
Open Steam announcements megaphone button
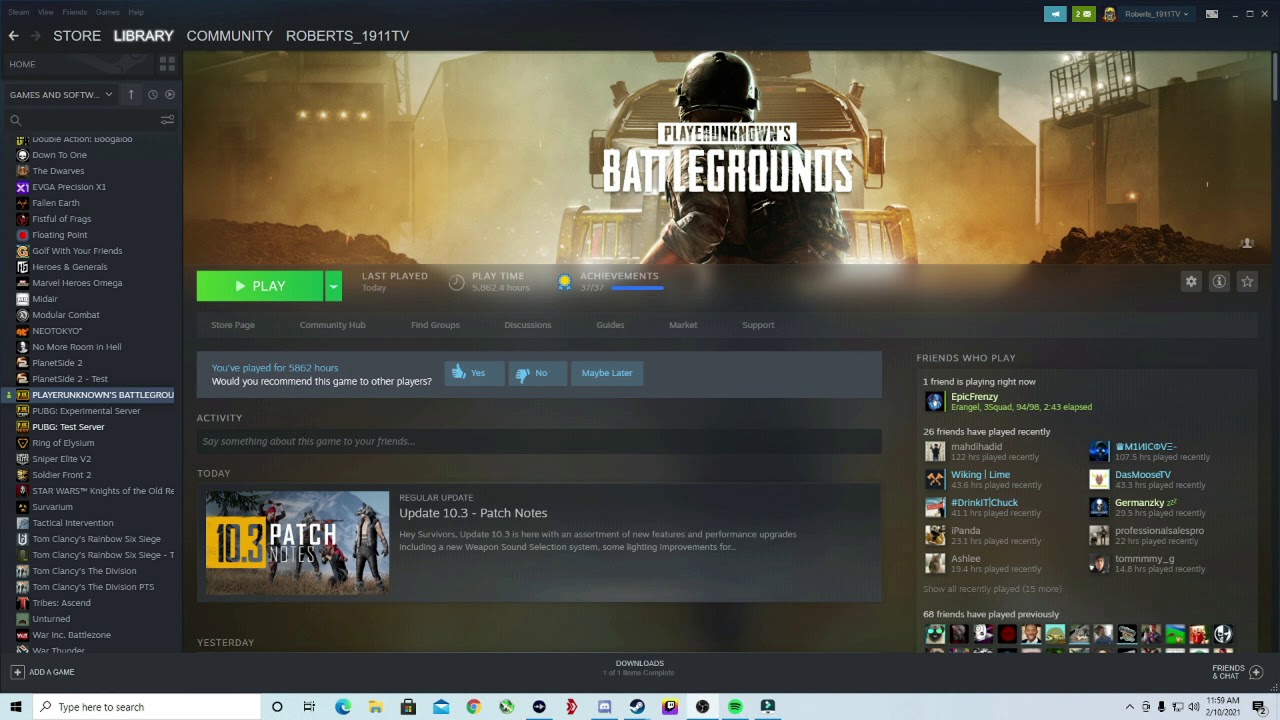pyautogui.click(x=1055, y=14)
